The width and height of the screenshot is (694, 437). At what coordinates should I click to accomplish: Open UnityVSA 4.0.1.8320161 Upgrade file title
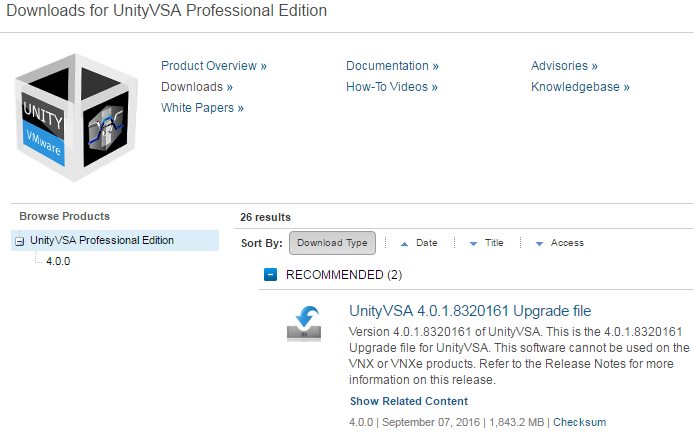tap(484, 311)
